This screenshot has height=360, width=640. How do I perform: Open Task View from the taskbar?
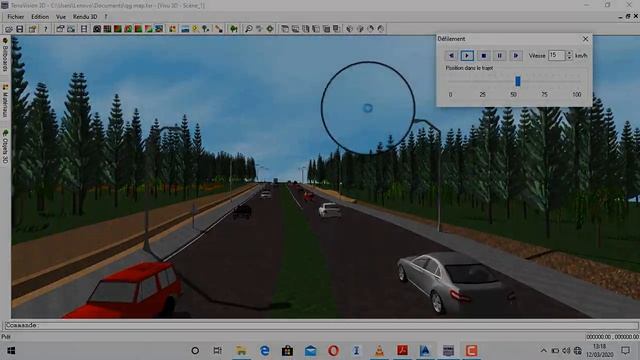(218, 351)
